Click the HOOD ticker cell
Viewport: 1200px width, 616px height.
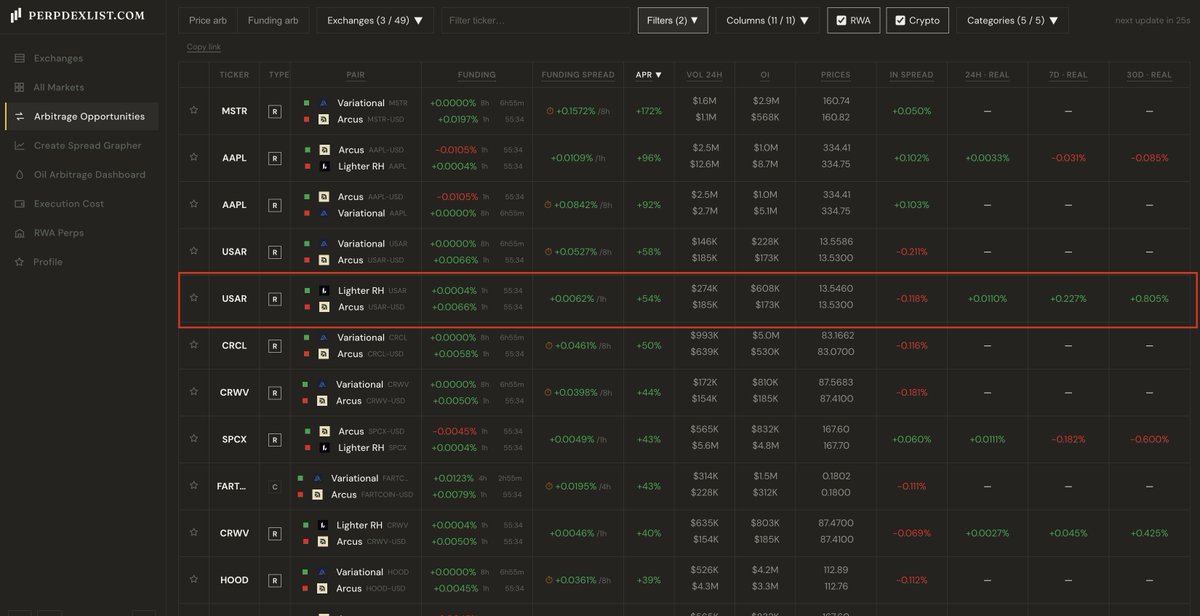point(234,581)
